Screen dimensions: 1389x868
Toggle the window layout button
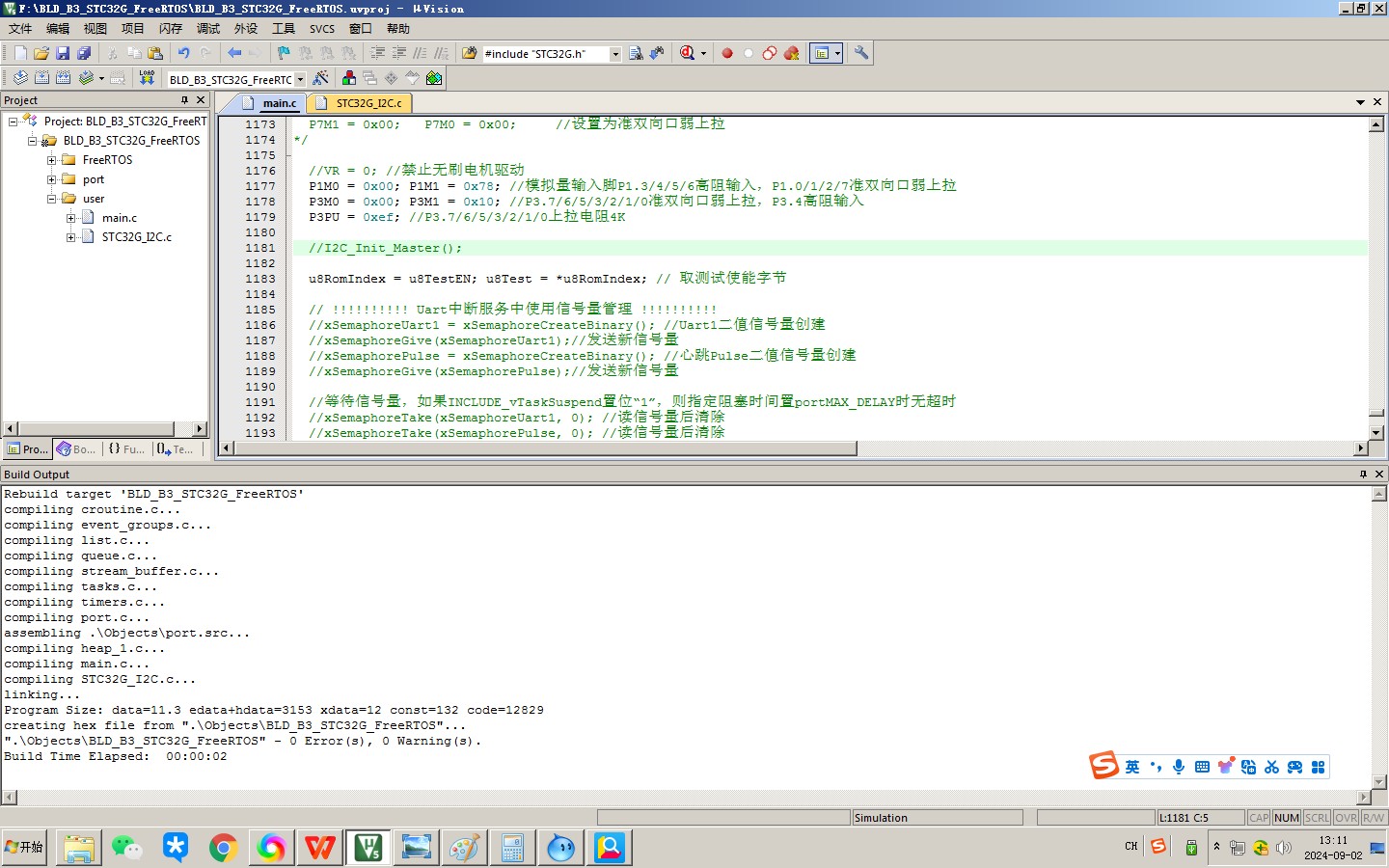pyautogui.click(x=821, y=53)
